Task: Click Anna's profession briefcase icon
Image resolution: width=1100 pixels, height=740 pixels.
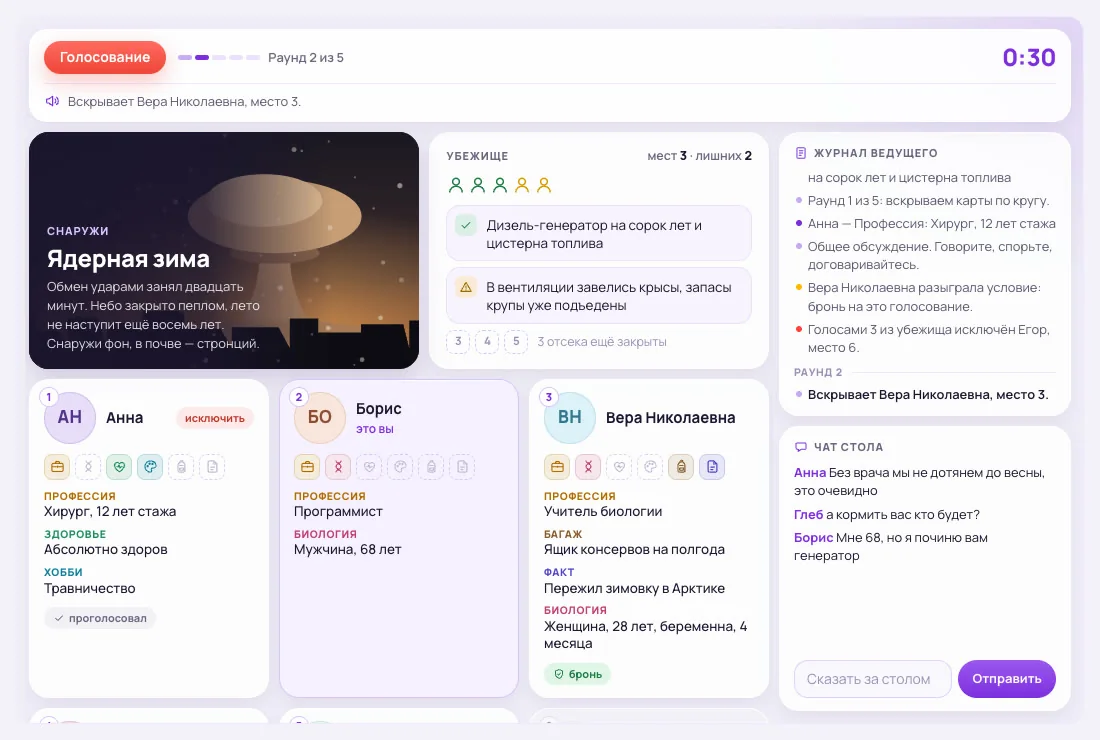Action: 57,466
